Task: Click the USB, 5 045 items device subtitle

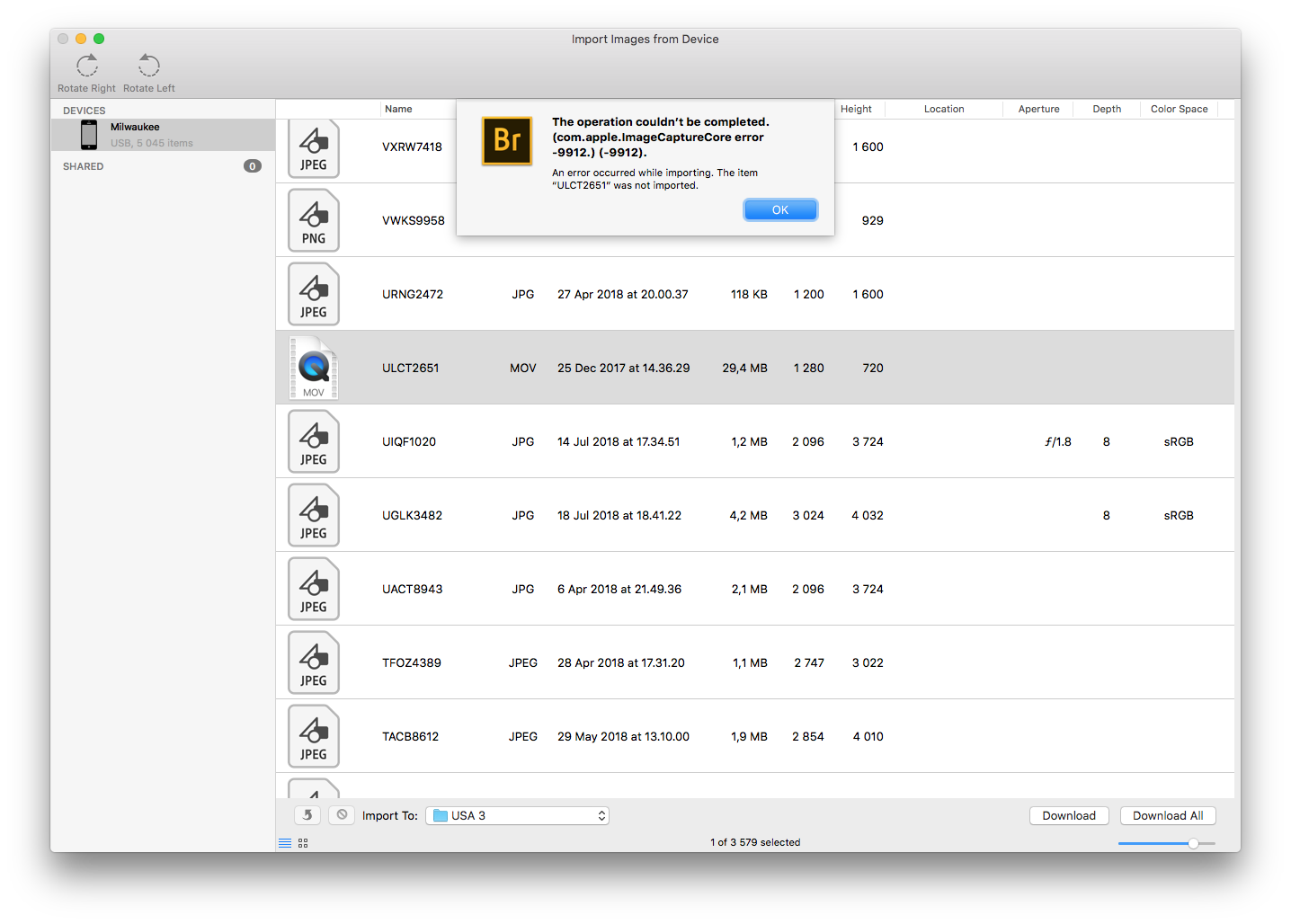Action: [152, 143]
